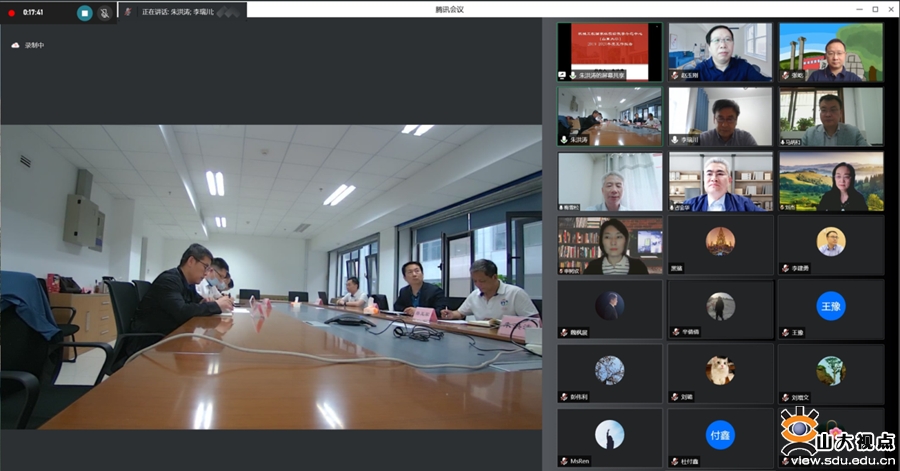Select 李瑞川's video thumbnail
Image resolution: width=900 pixels, height=471 pixels.
(720, 116)
